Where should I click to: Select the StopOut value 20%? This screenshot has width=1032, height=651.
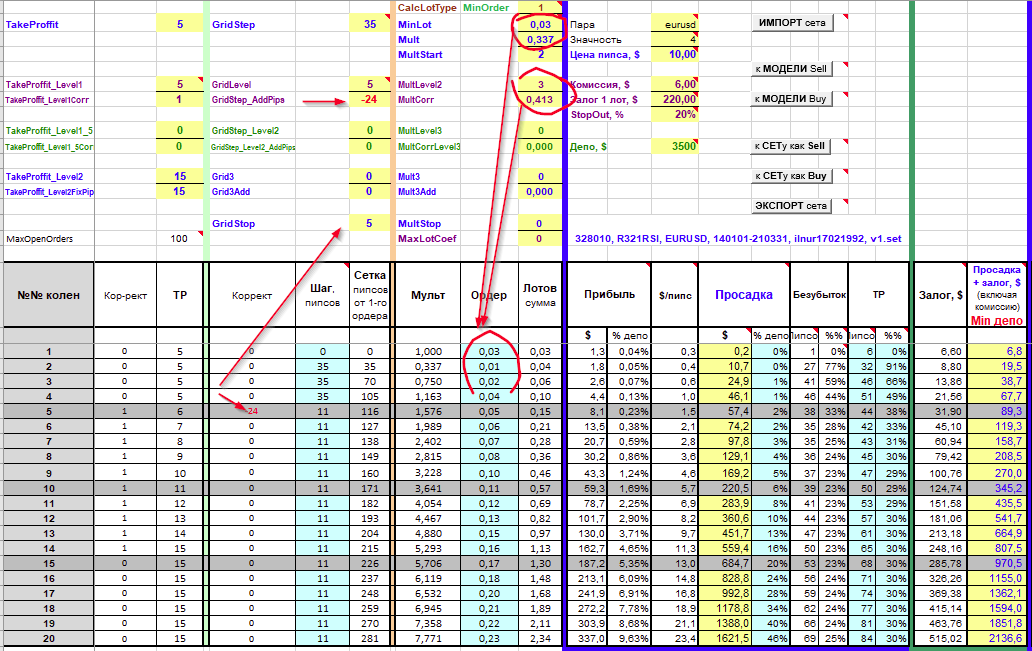[x=675, y=115]
